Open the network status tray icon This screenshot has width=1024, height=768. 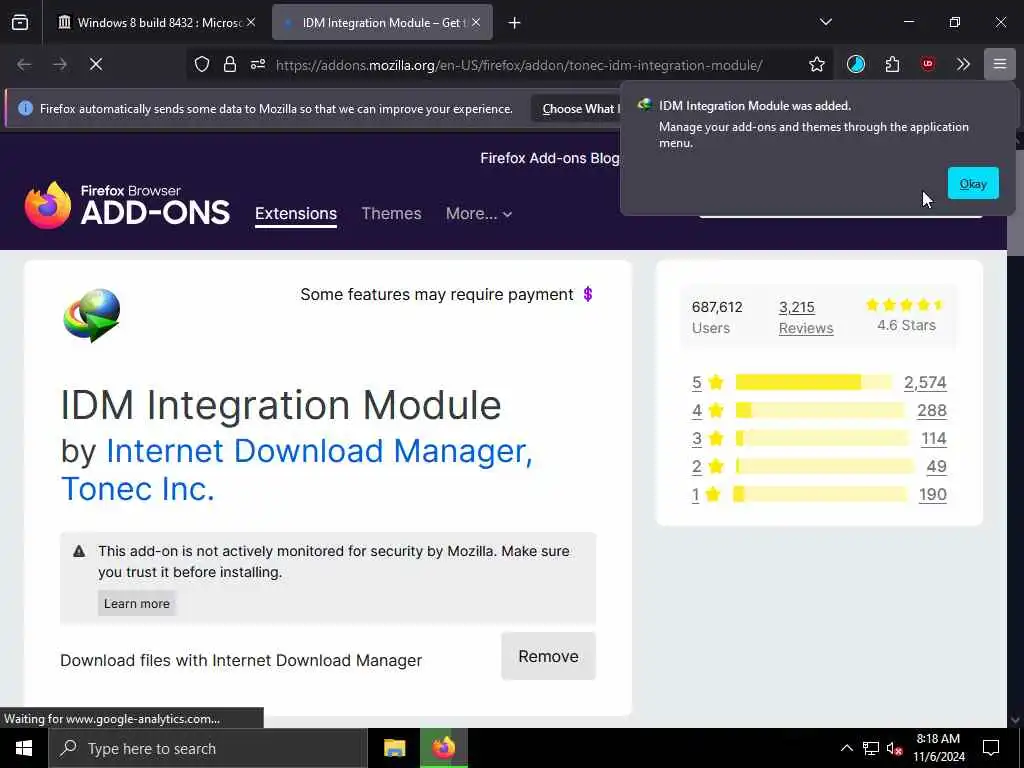coord(871,748)
